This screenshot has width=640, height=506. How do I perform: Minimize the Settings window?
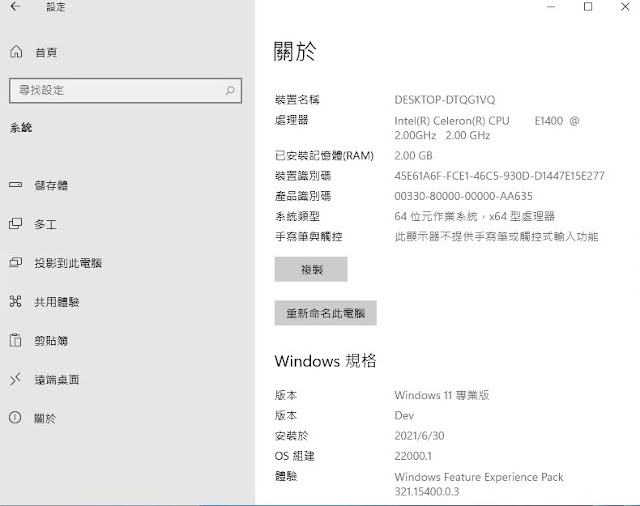(x=551, y=7)
